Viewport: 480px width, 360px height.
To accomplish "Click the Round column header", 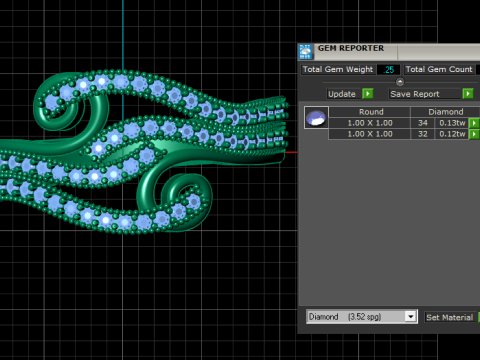I will point(369,112).
